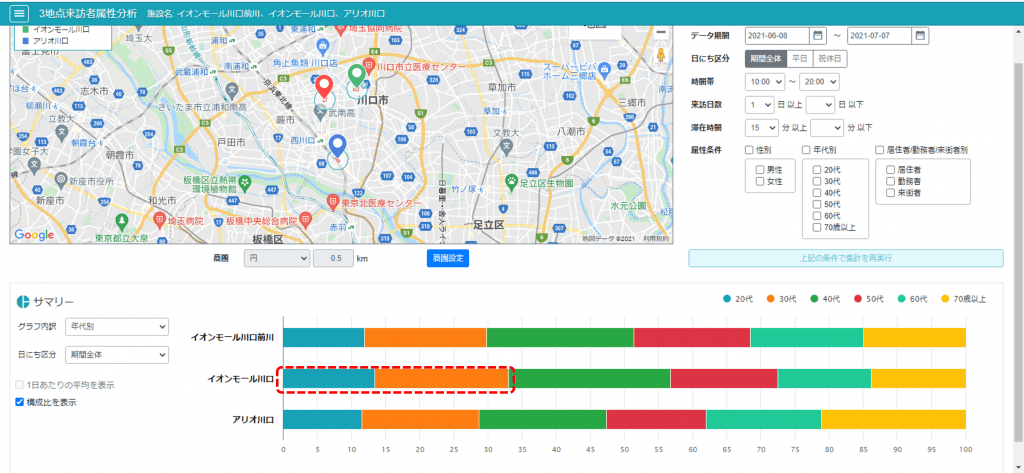This screenshot has width=1024, height=473.
Task: Open the グラフ内訳 dropdown showing 年代別
Action: (116, 326)
